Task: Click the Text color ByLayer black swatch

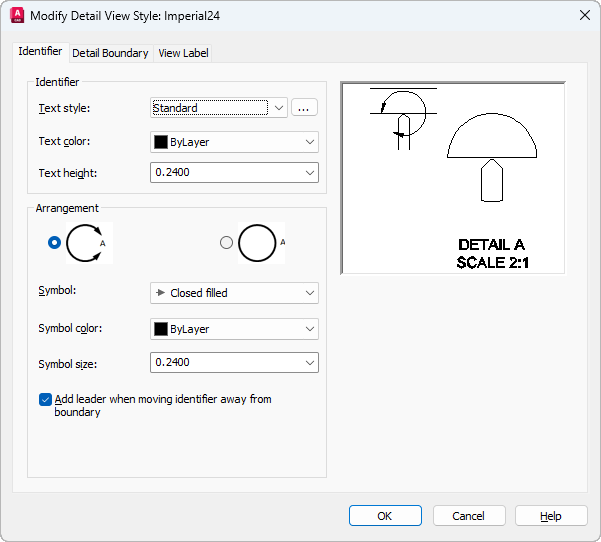Action: click(160, 142)
